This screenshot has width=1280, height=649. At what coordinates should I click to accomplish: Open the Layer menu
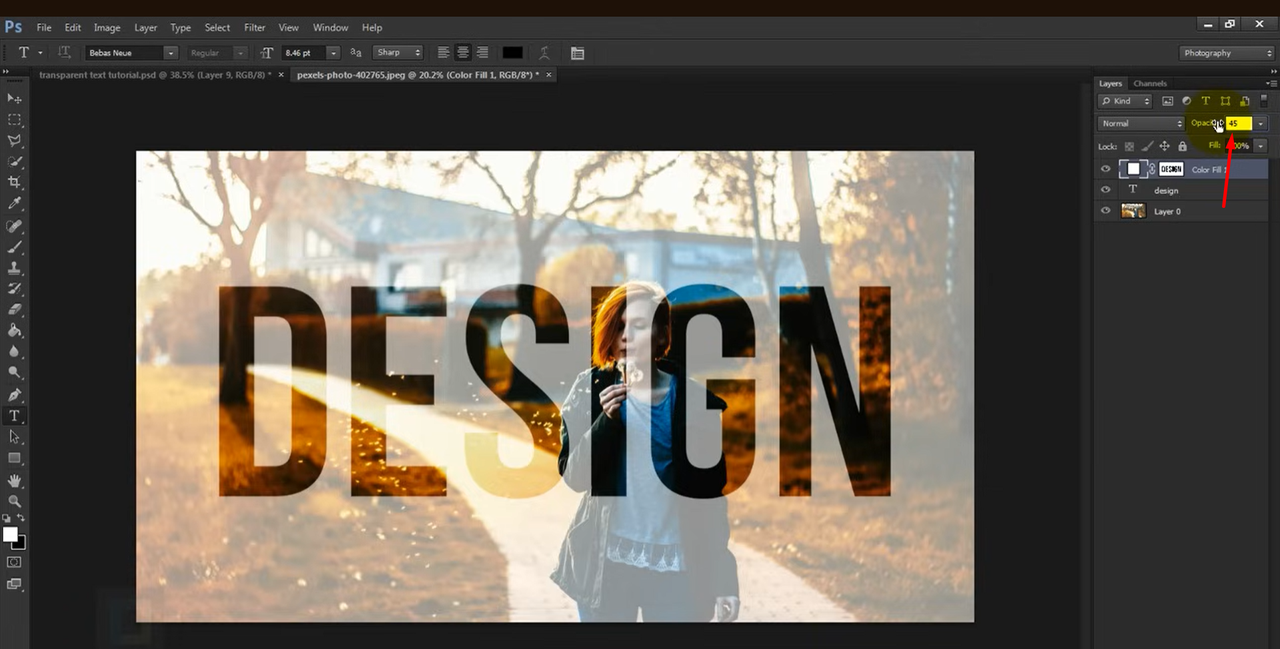tap(146, 27)
